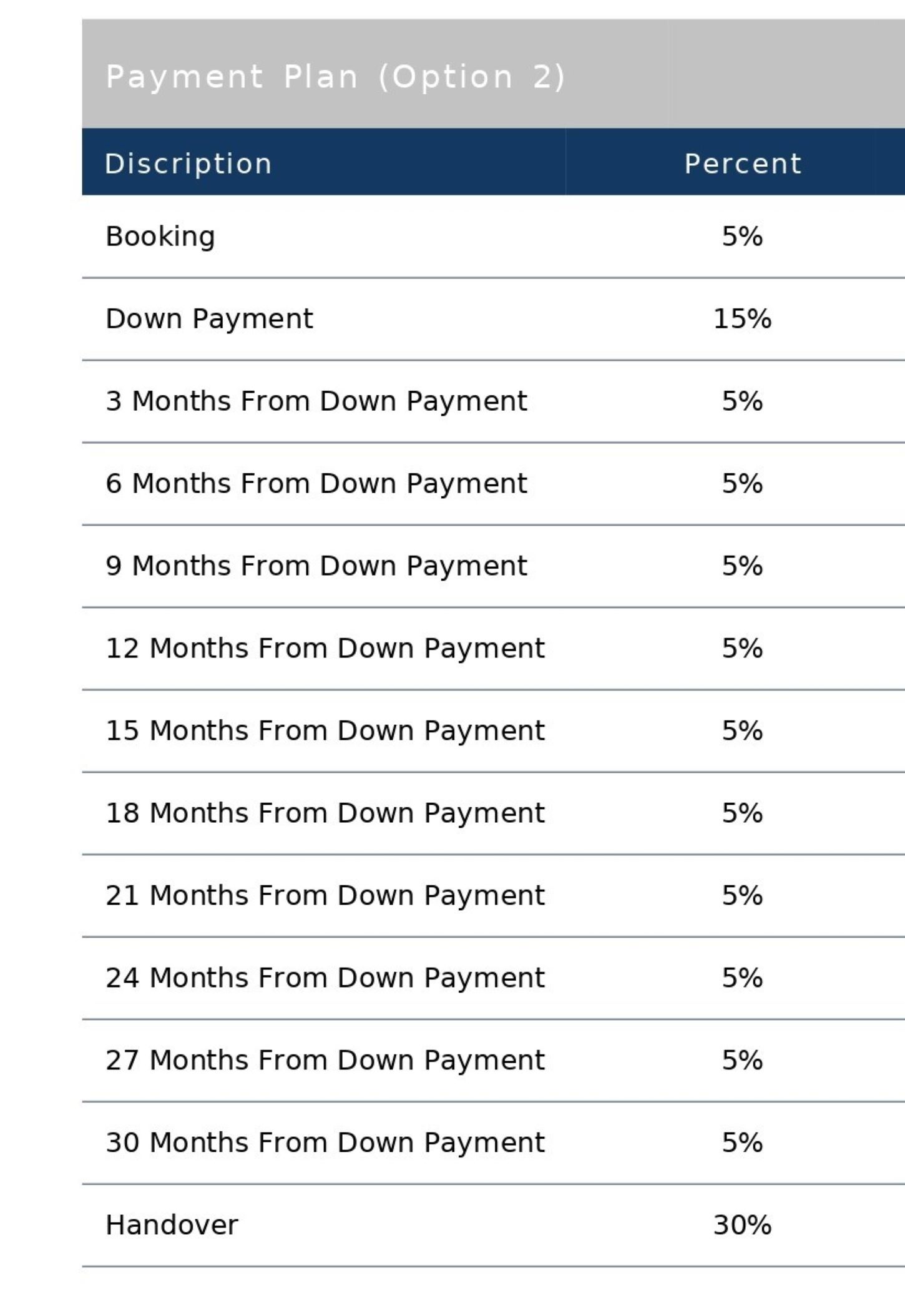Viewport: 905px width, 1316px height.
Task: Click the "Percent" column header
Action: click(x=742, y=164)
